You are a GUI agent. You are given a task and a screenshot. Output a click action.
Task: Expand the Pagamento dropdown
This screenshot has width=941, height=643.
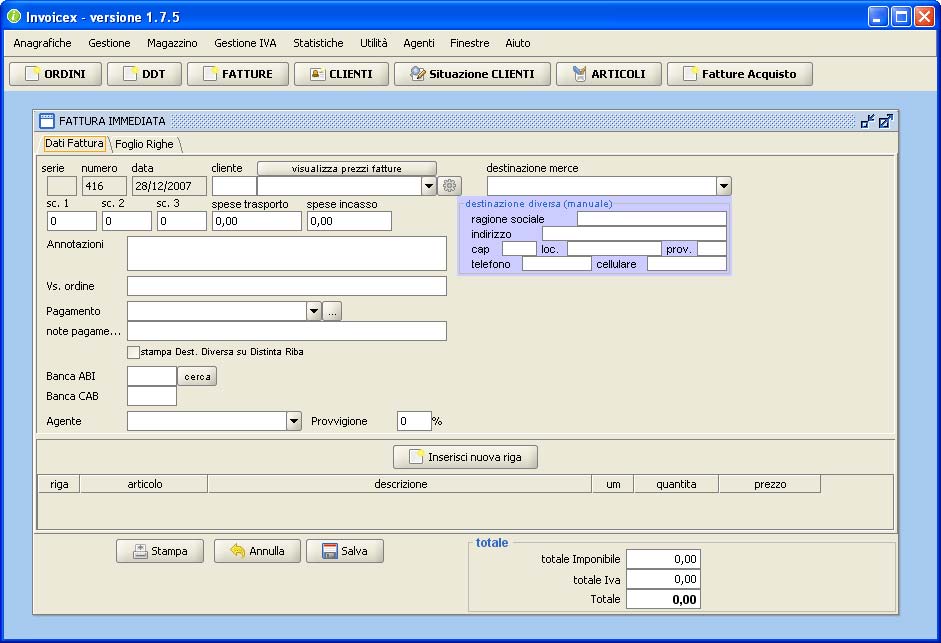[x=314, y=311]
